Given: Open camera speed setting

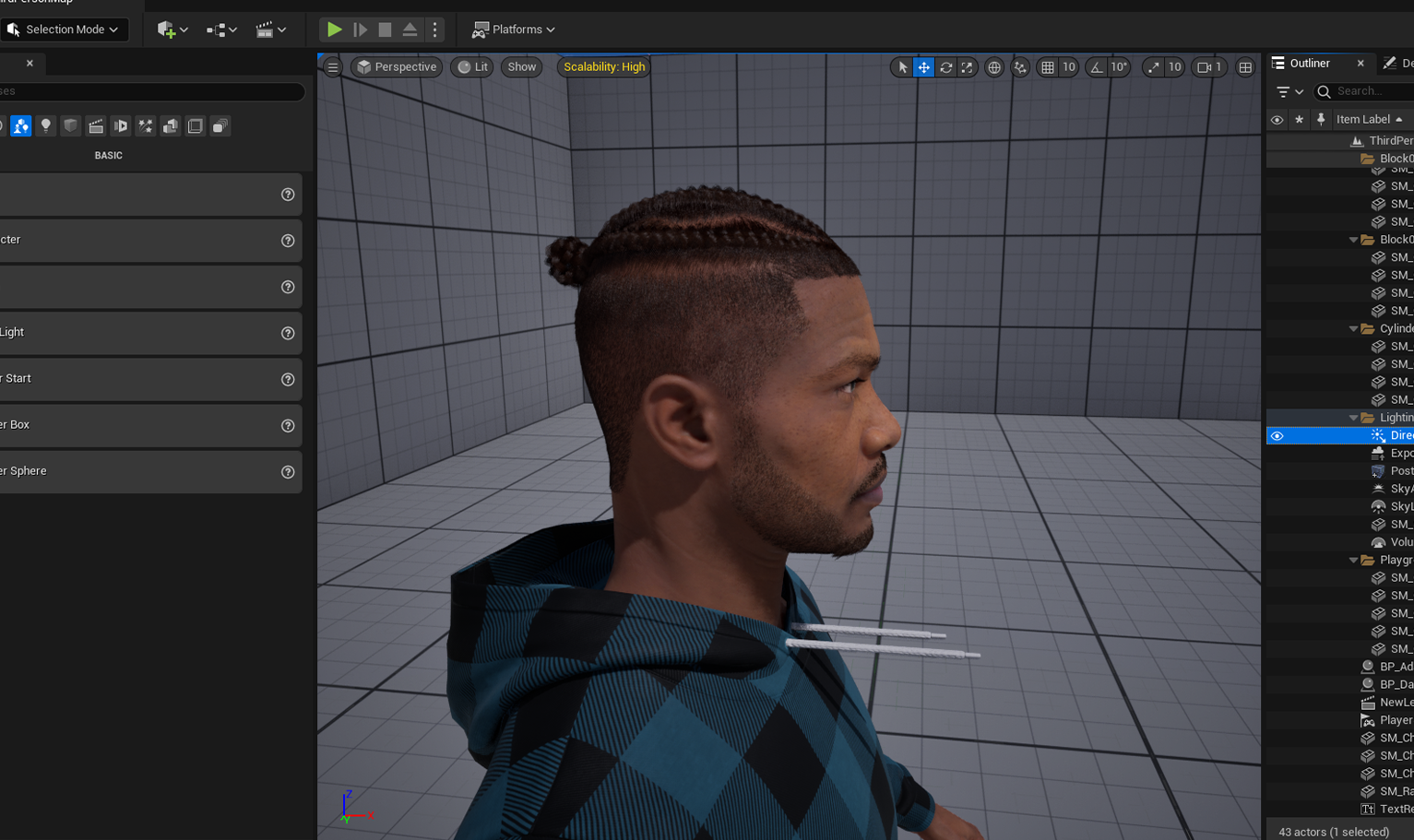Looking at the screenshot, I should (x=1209, y=67).
